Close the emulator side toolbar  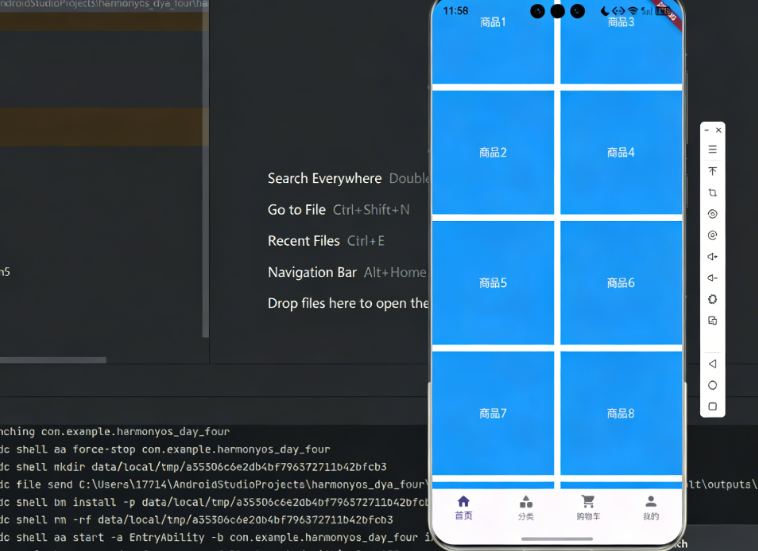coord(719,130)
